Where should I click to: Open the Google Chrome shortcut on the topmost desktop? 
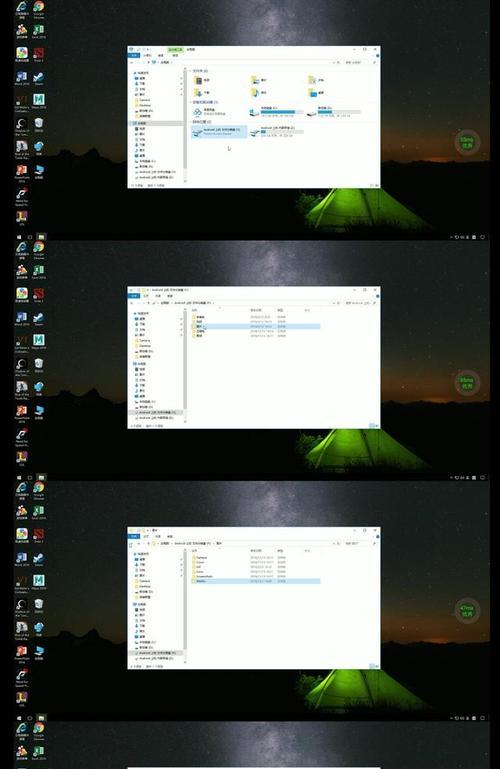pos(39,9)
